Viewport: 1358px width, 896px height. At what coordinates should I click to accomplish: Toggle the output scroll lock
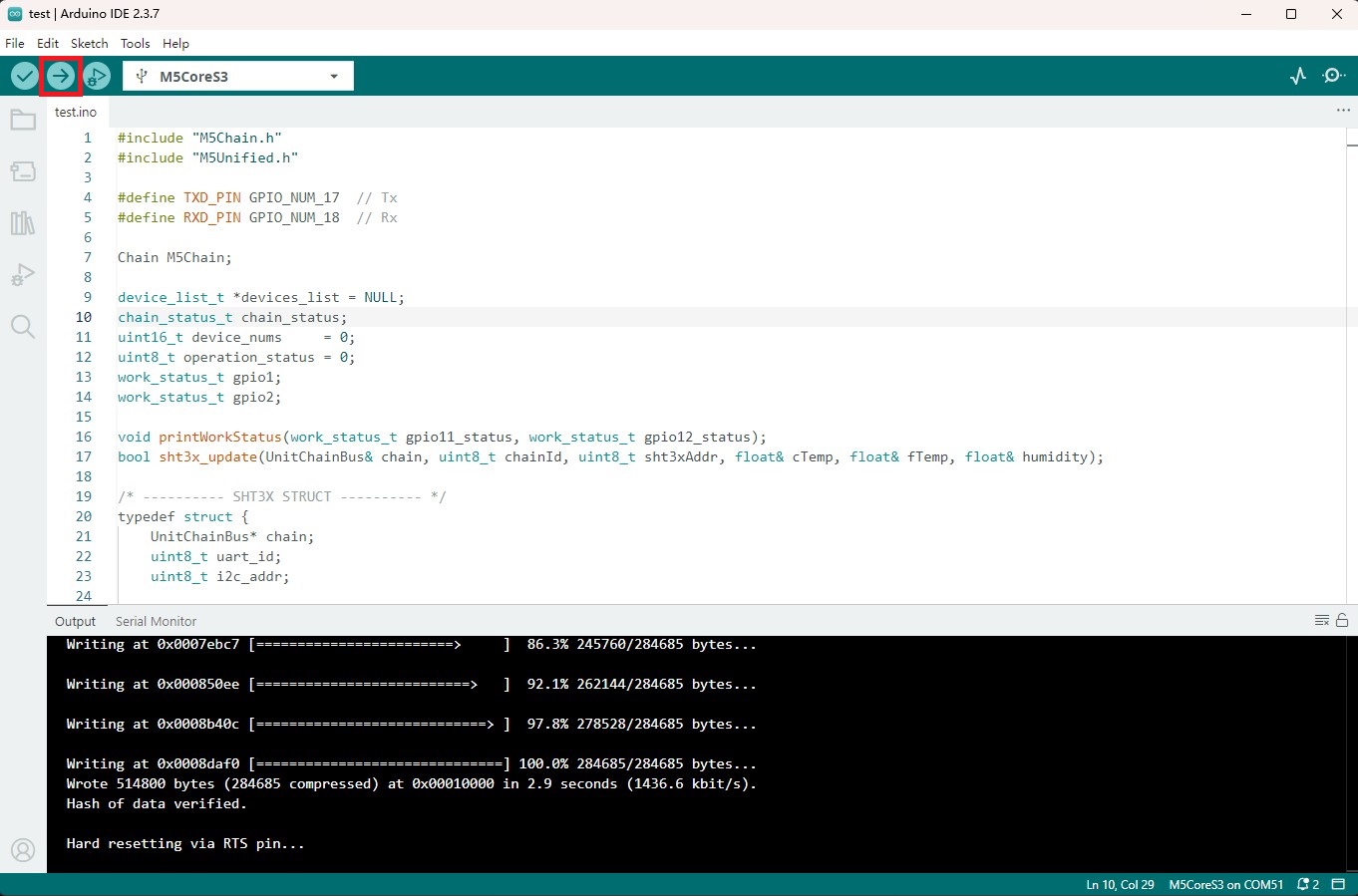click(x=1342, y=620)
